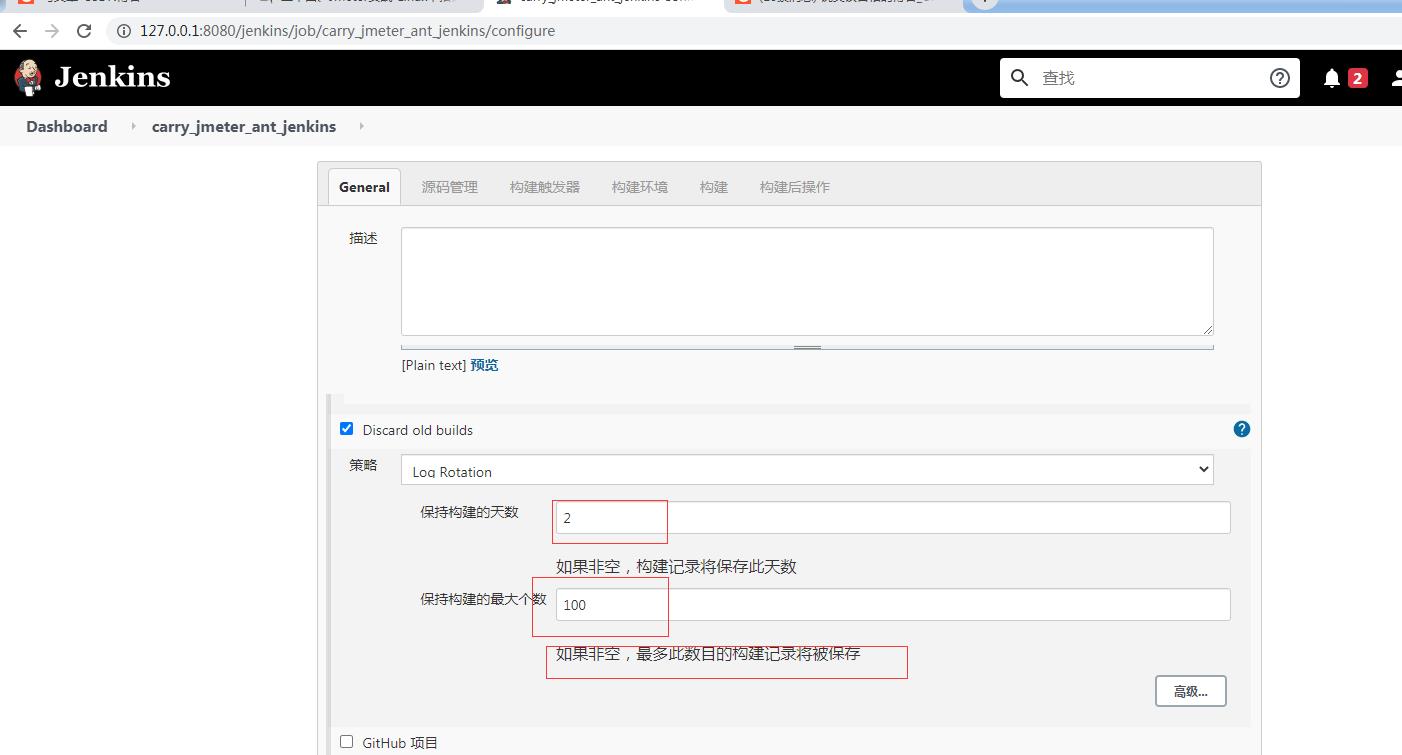This screenshot has height=755, width=1402.
Task: Switch to the active carry_jmeter browser tab
Action: click(605, 3)
